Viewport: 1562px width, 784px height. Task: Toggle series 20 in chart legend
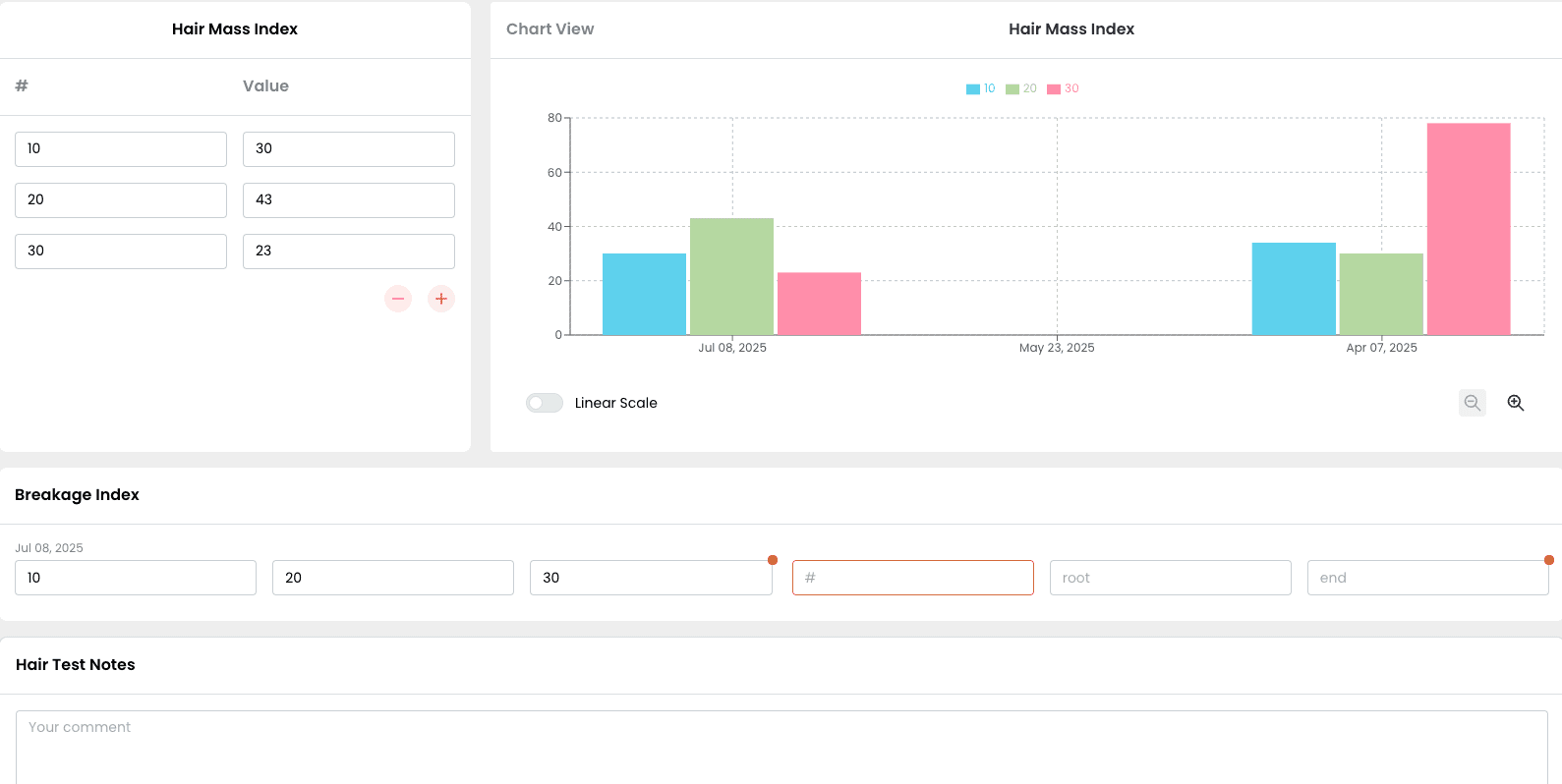pyautogui.click(x=1020, y=88)
